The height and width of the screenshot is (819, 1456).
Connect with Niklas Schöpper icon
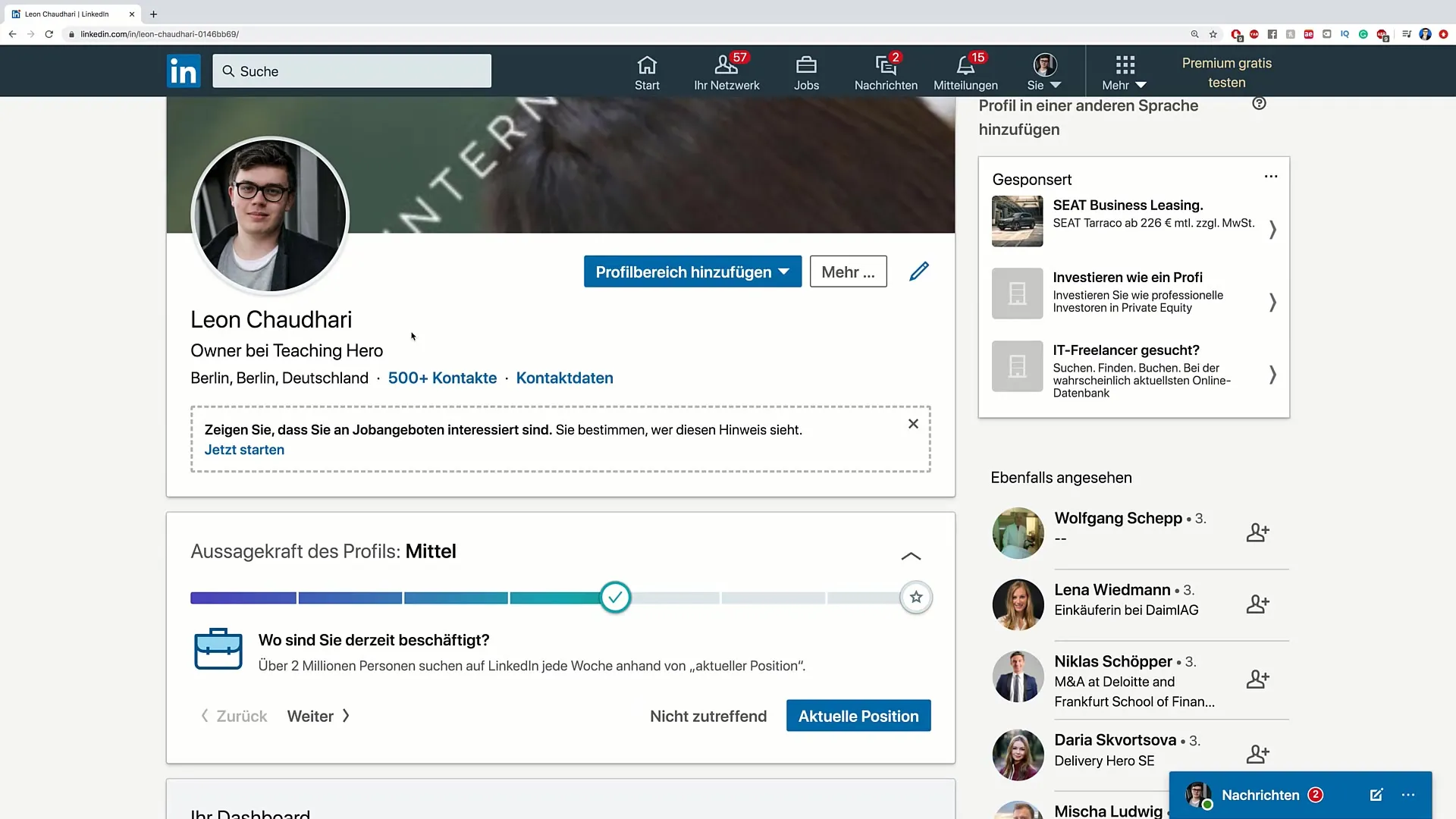1257,679
